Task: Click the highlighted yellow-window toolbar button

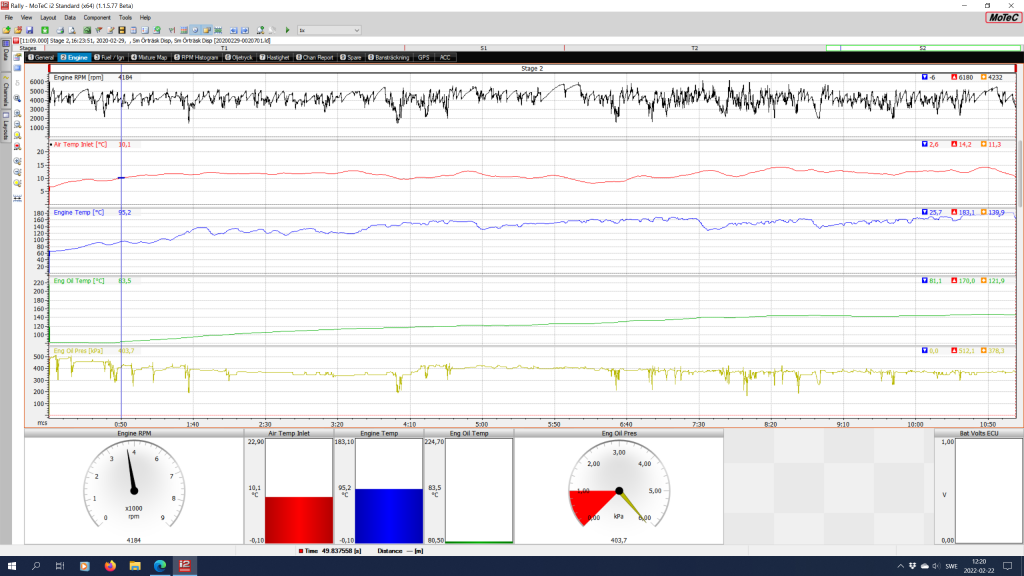Action: click(206, 30)
